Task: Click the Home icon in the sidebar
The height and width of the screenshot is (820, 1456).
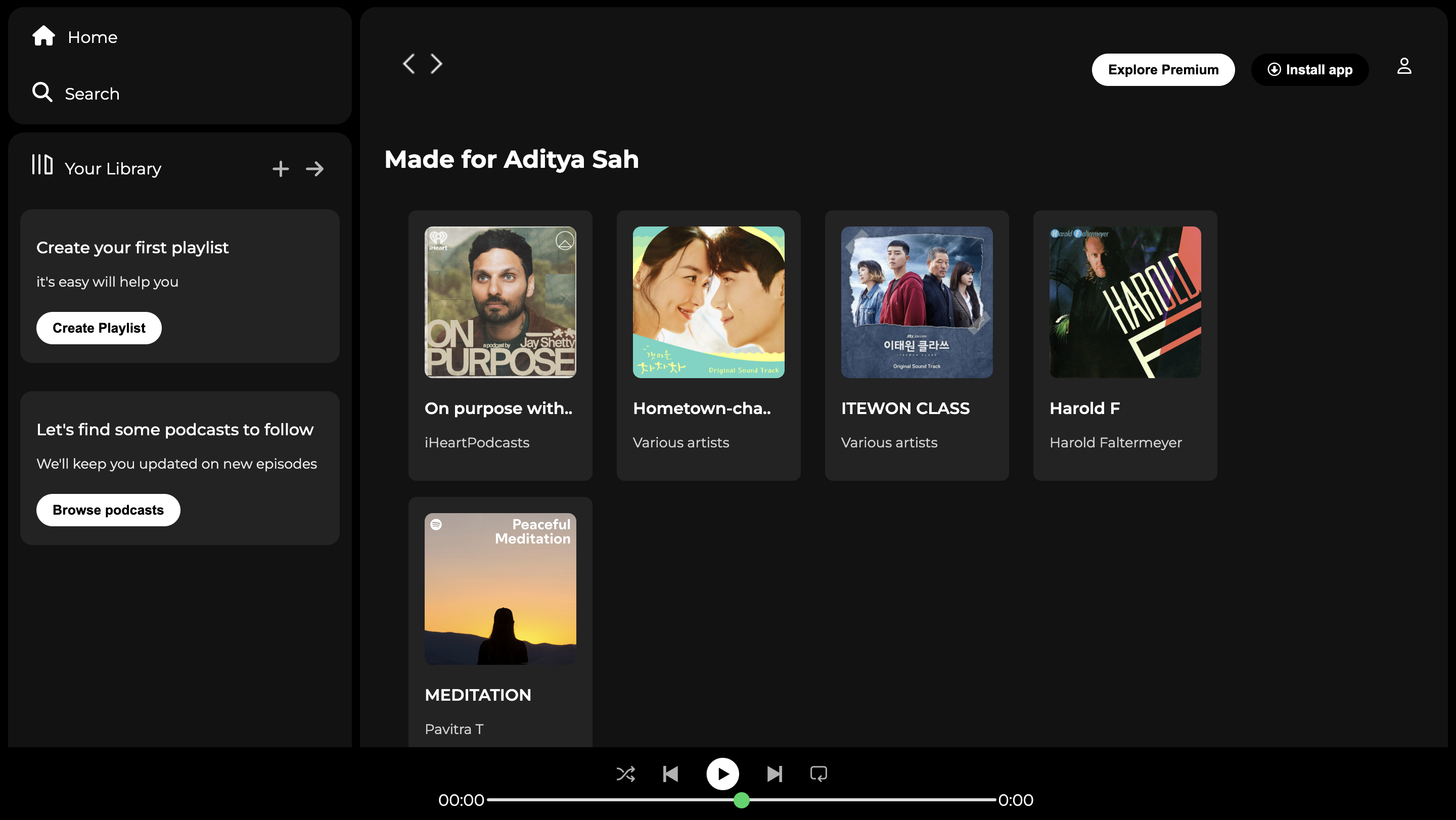Action: coord(42,35)
